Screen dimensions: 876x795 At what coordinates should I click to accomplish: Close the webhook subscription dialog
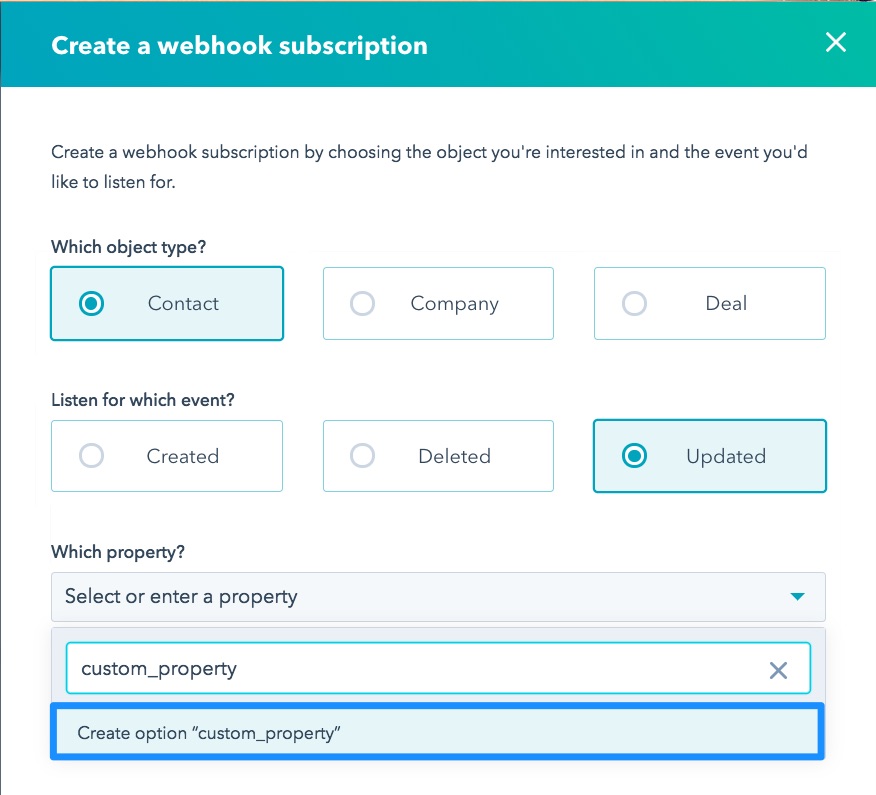(x=836, y=42)
